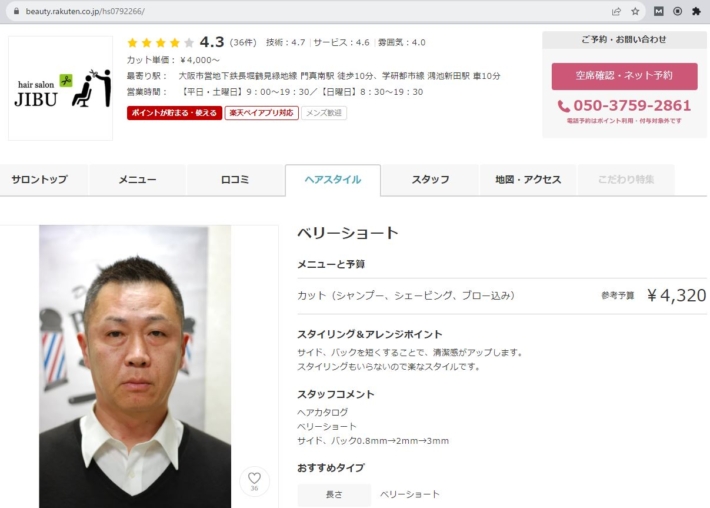Click the 長さ label cell

pyautogui.click(x=334, y=495)
